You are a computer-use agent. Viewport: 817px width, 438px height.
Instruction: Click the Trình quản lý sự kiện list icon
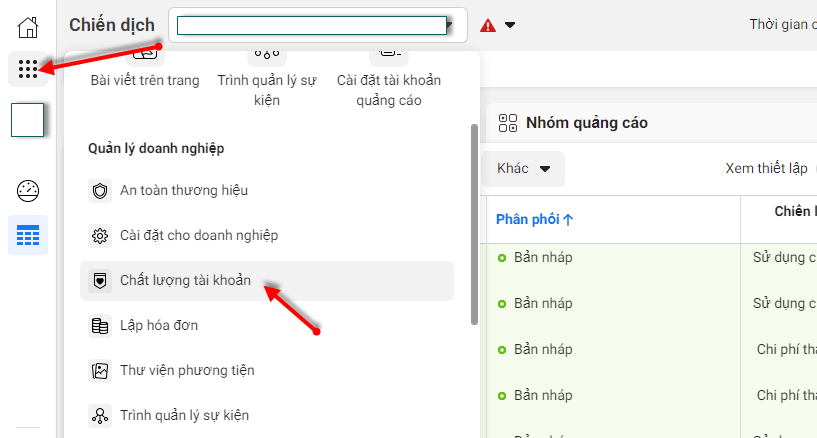pyautogui.click(x=100, y=416)
